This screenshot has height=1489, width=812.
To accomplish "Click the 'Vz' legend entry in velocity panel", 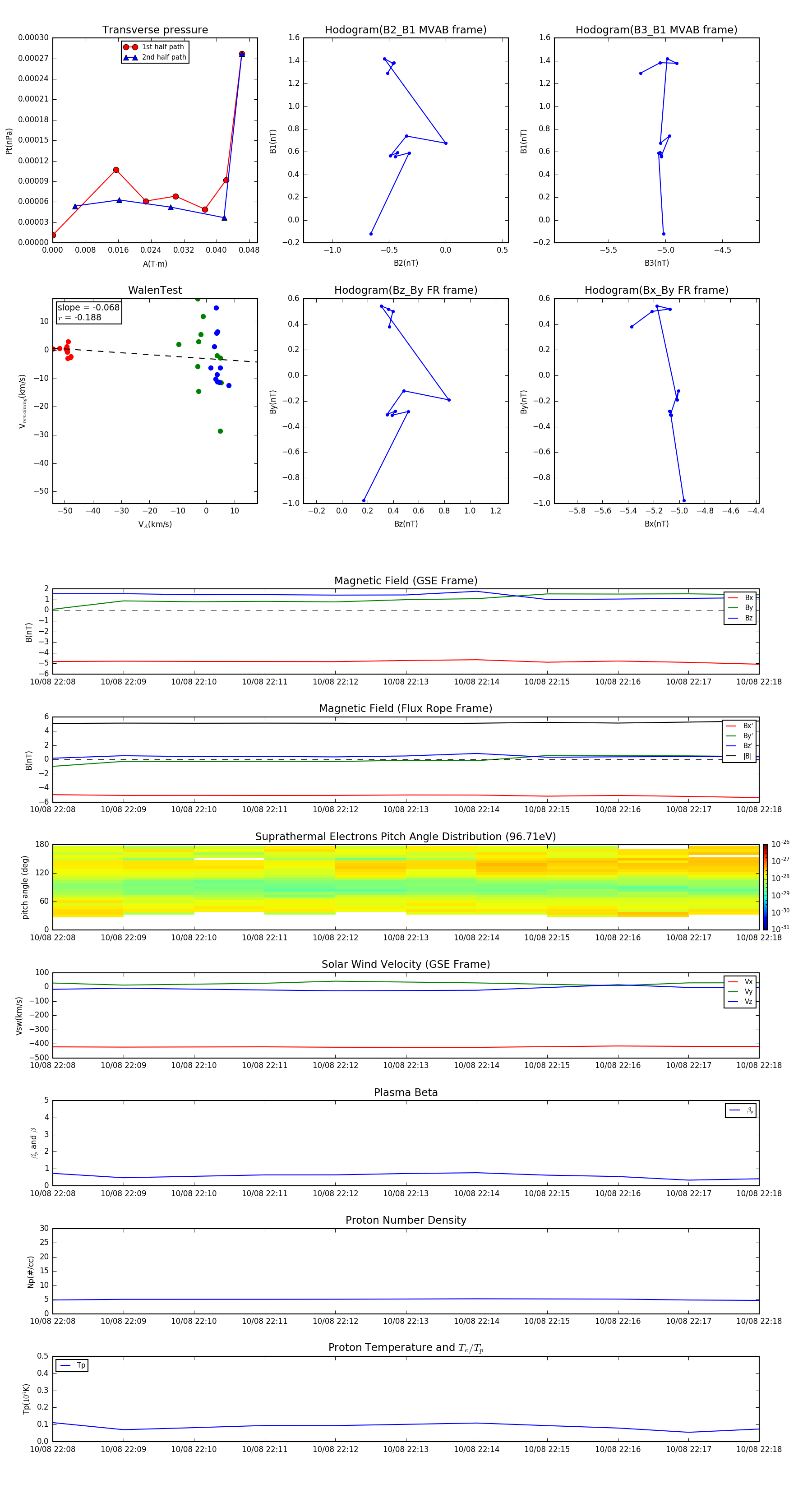I will (740, 1002).
